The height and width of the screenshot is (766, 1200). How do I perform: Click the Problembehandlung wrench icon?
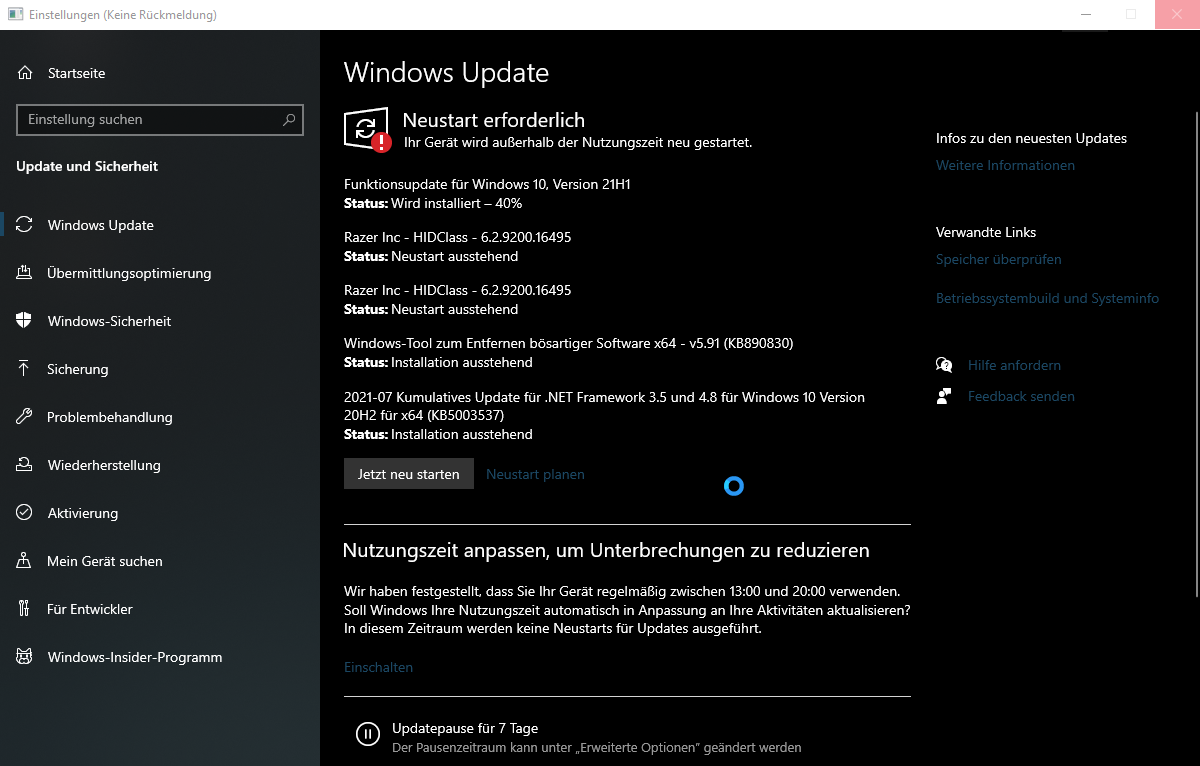25,417
